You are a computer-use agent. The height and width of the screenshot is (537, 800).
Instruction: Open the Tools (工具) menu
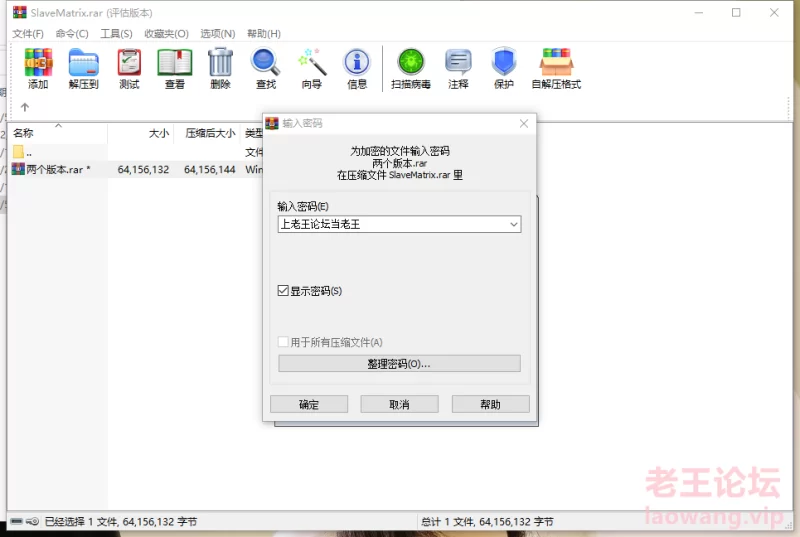(x=116, y=34)
